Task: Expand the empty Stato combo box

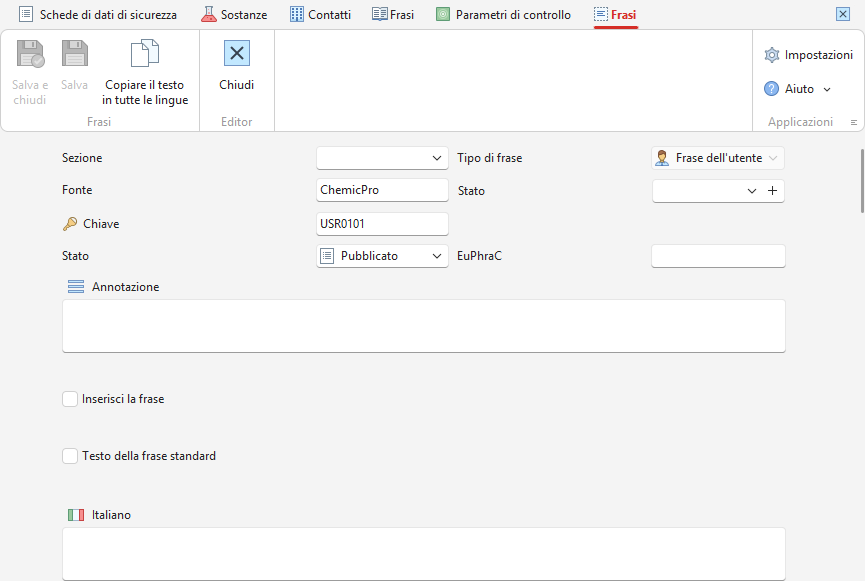Action: click(x=751, y=191)
